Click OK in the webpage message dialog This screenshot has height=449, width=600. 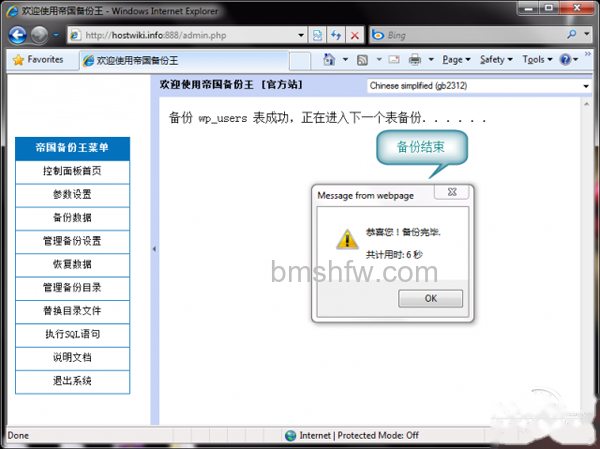click(430, 299)
